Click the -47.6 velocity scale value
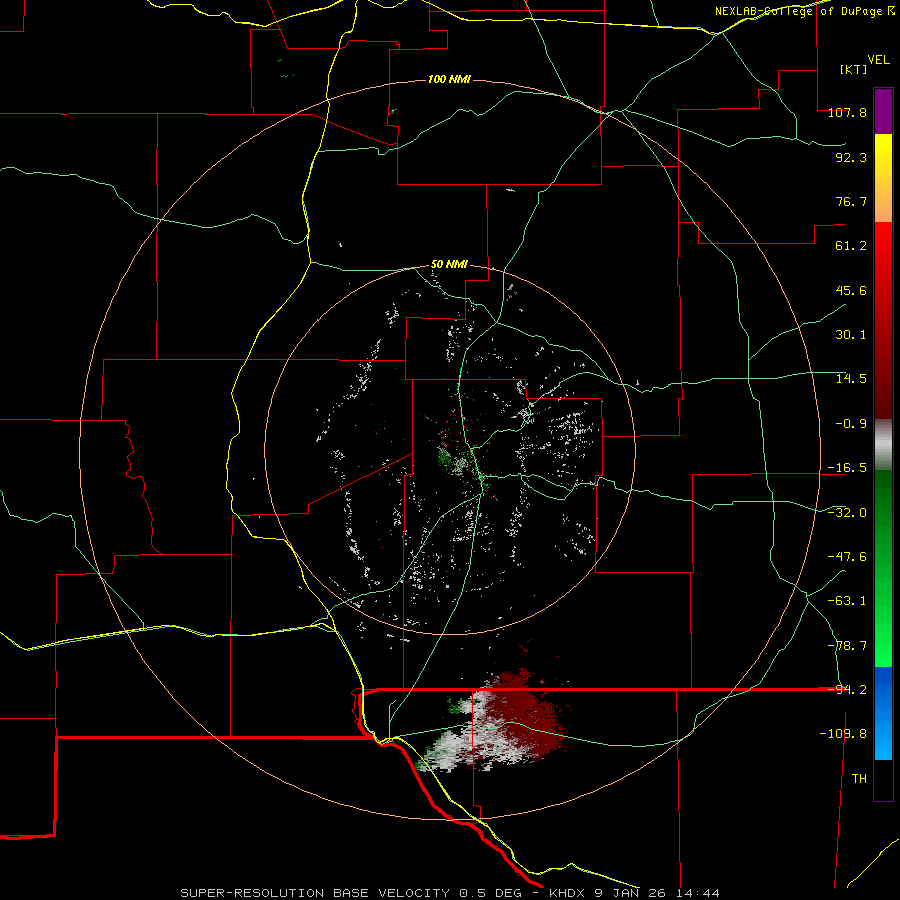The height and width of the screenshot is (900, 900). pyautogui.click(x=847, y=557)
